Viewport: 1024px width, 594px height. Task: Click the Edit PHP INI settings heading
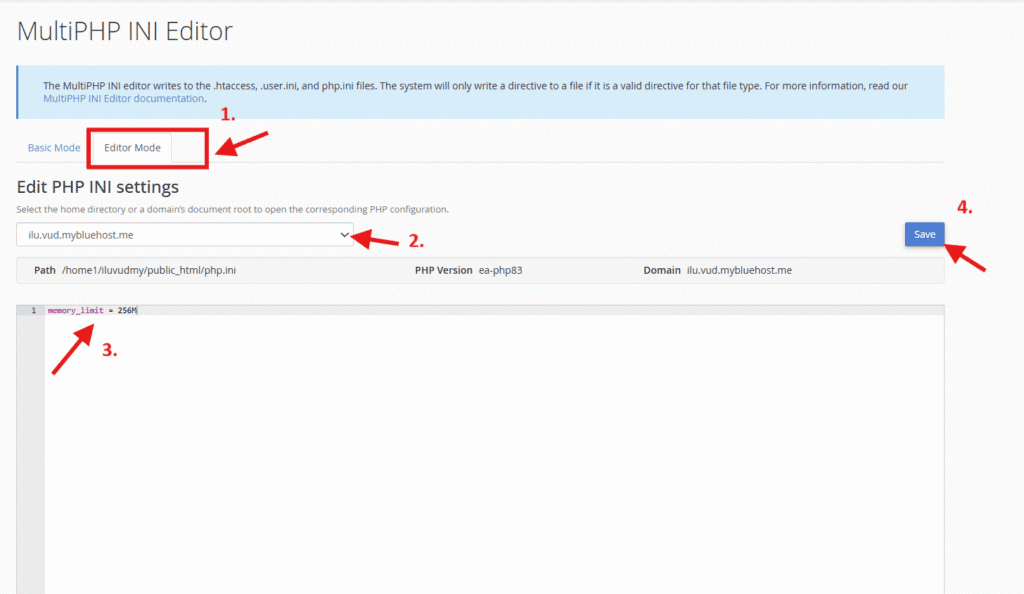[98, 187]
